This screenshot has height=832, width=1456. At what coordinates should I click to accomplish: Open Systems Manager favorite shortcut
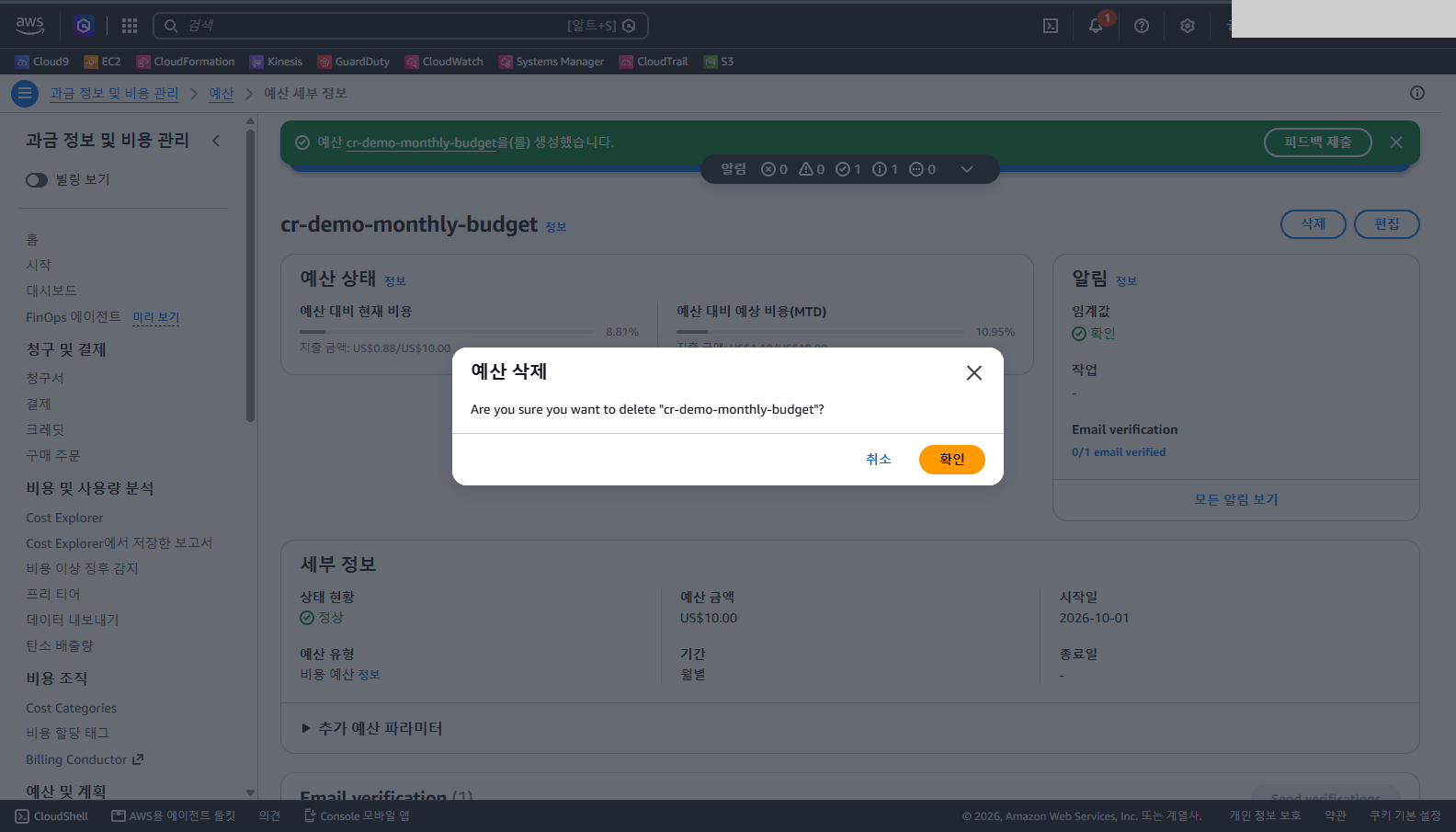(x=552, y=62)
